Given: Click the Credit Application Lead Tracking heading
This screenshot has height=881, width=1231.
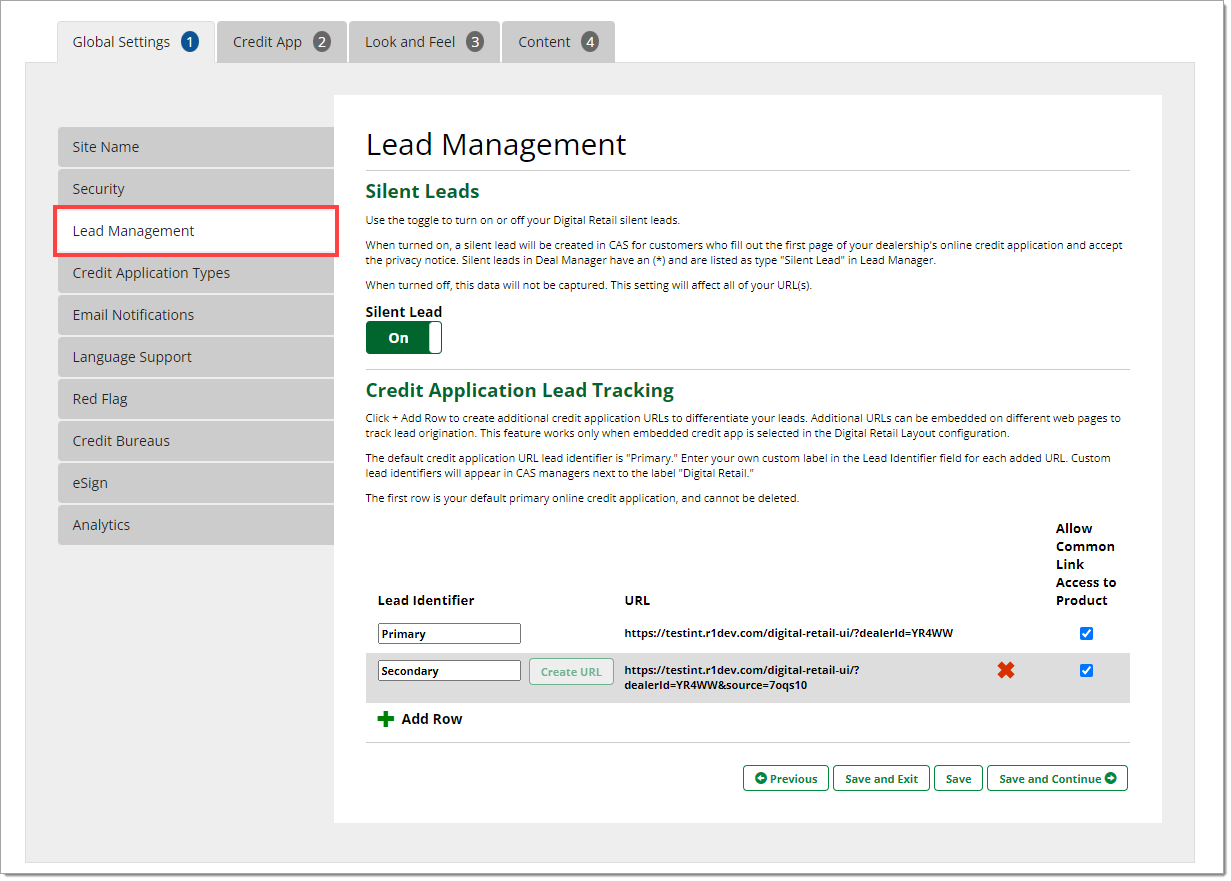Looking at the screenshot, I should [x=520, y=390].
